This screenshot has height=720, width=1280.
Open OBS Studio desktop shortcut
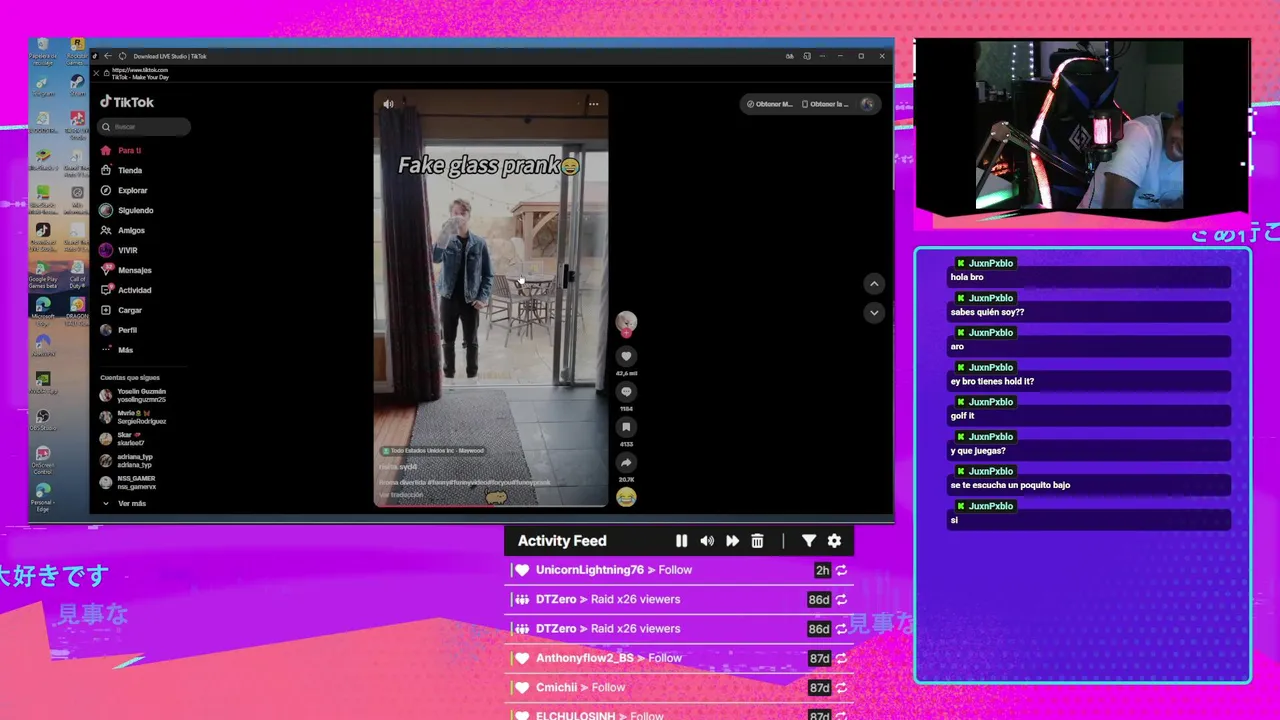[42, 421]
